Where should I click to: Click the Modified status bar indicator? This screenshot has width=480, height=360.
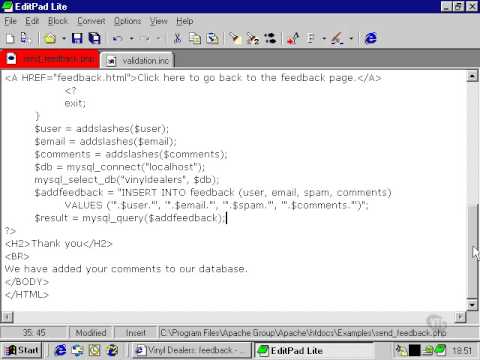click(91, 333)
